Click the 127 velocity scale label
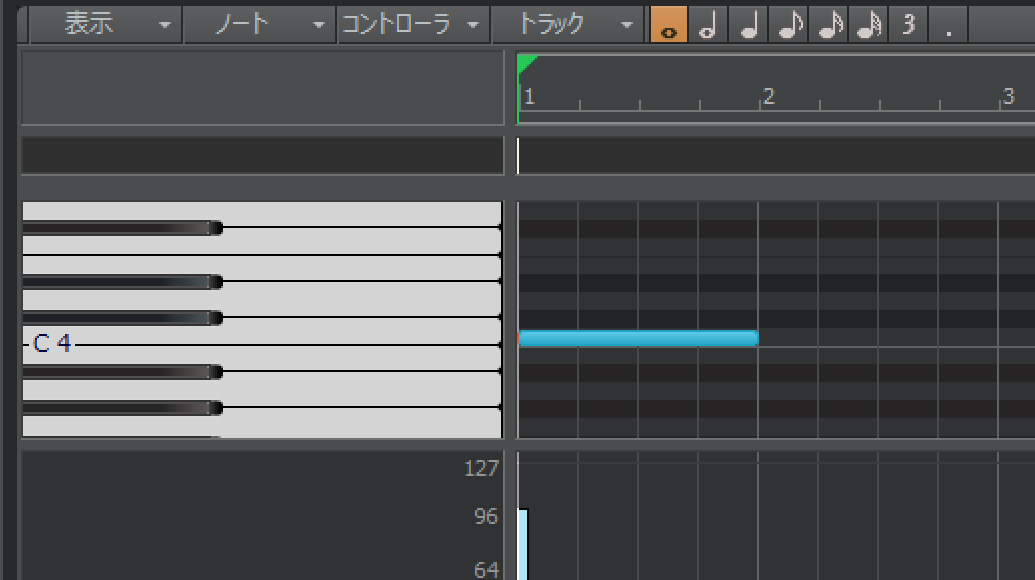1035x580 pixels. 483,468
